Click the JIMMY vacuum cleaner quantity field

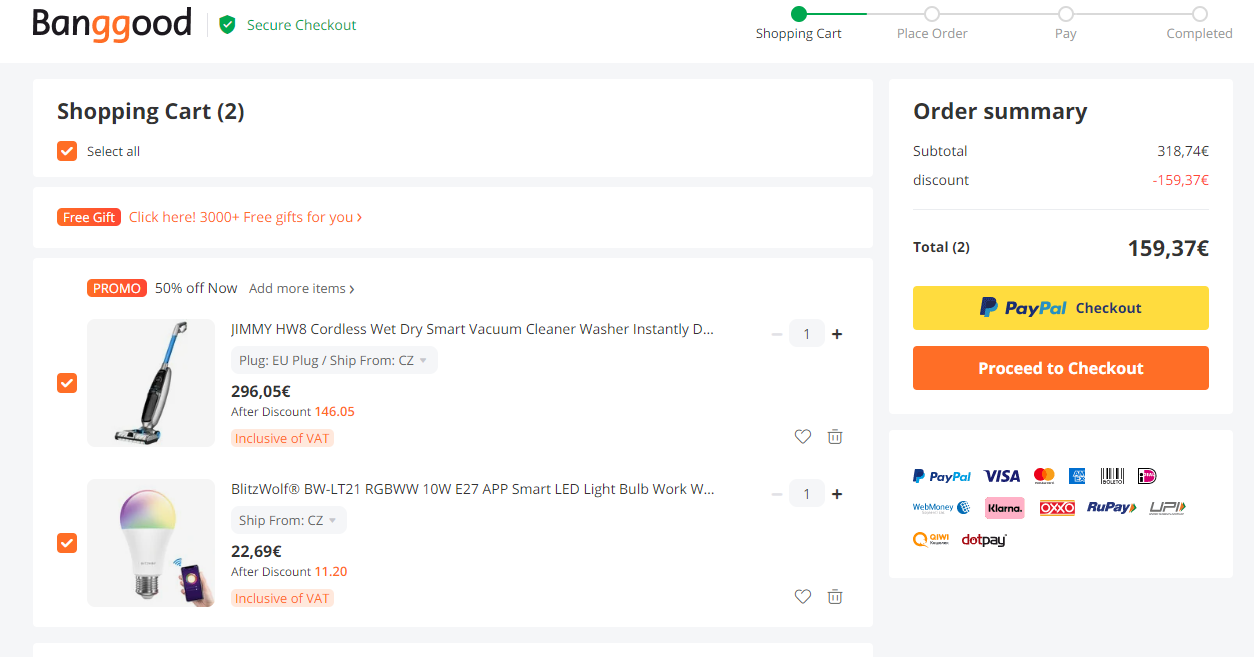coord(807,334)
